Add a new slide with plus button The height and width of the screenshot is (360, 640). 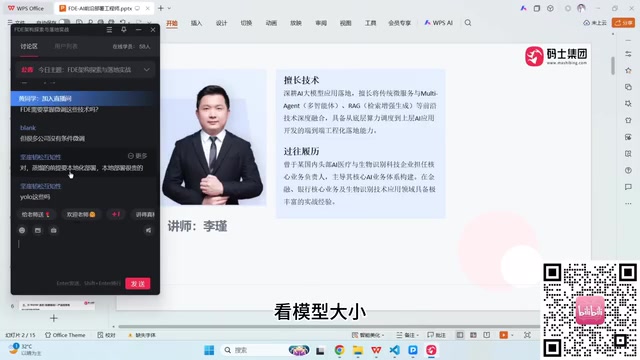pyautogui.click(x=53, y=318)
